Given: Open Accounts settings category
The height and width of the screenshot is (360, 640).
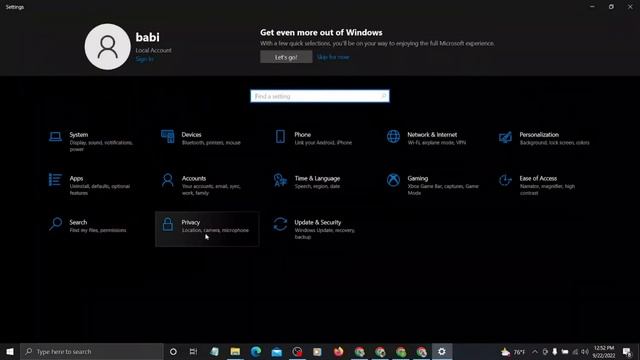Looking at the screenshot, I should (x=206, y=185).
